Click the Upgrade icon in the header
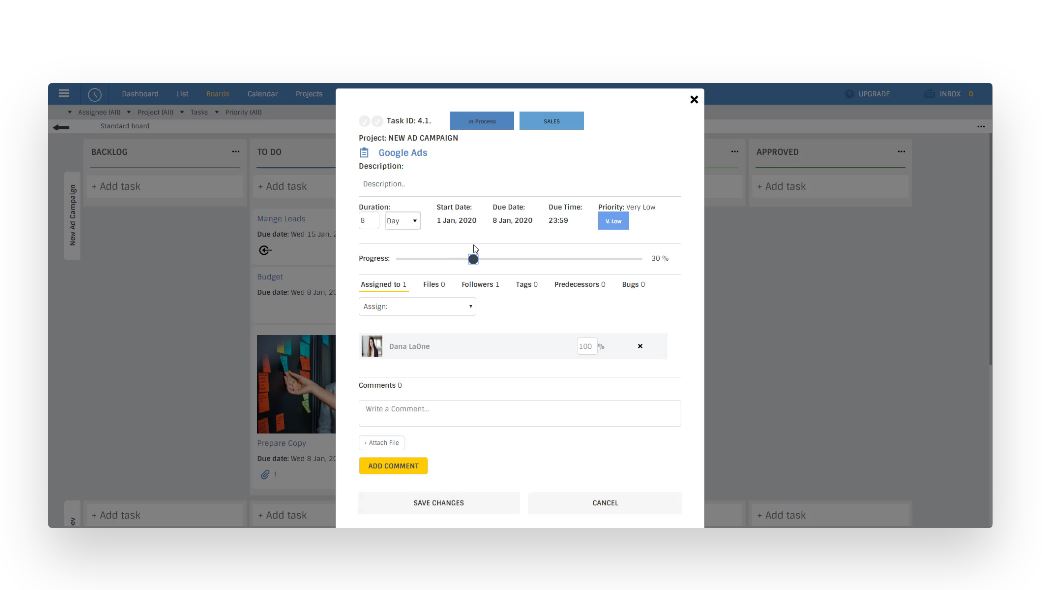This screenshot has height=590, width=1042. tap(849, 94)
